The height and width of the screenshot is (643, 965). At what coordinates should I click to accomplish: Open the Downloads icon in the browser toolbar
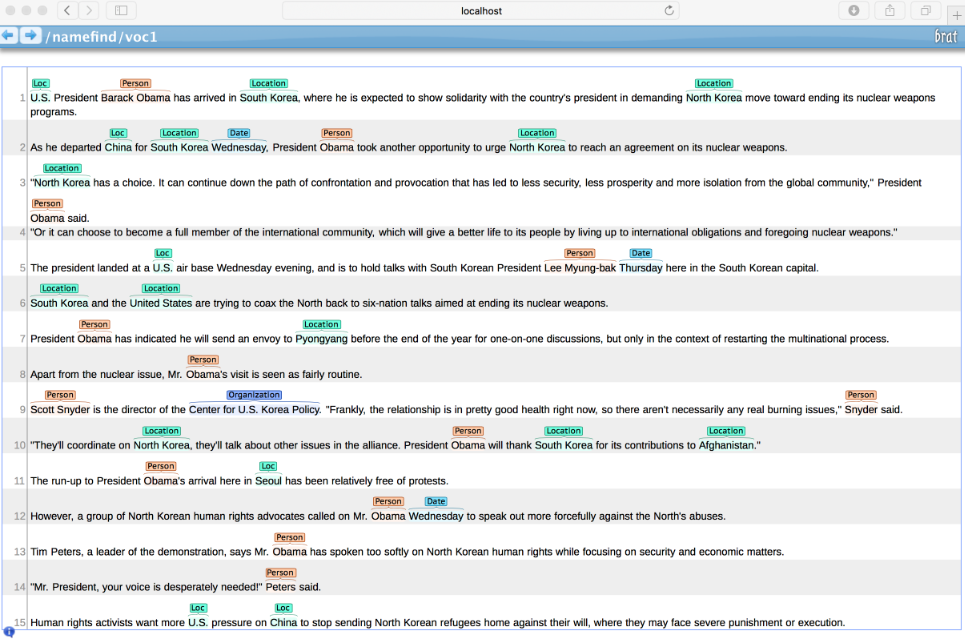pyautogui.click(x=852, y=11)
